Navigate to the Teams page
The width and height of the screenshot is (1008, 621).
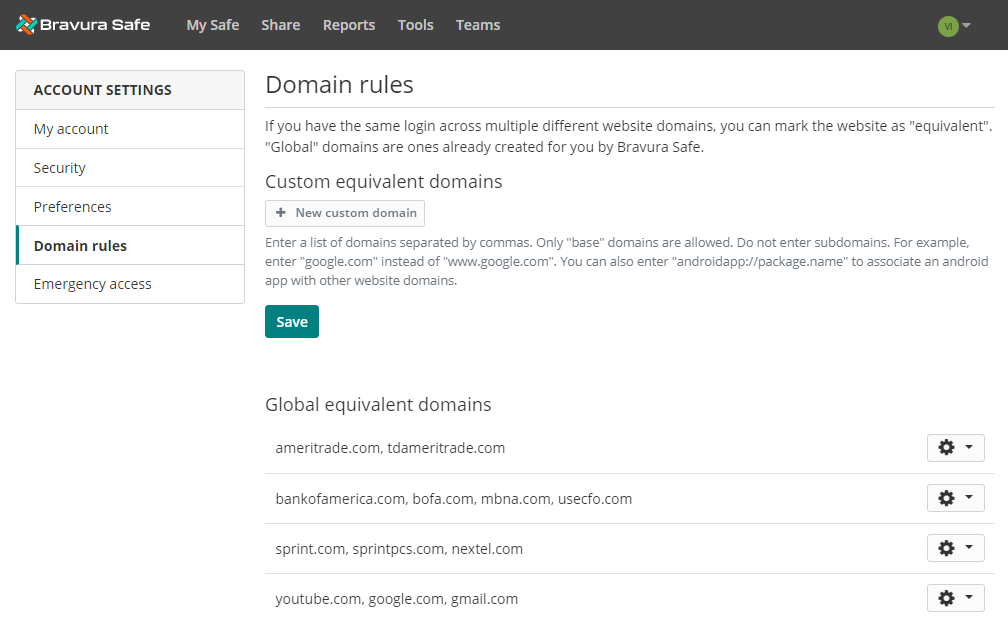[477, 25]
